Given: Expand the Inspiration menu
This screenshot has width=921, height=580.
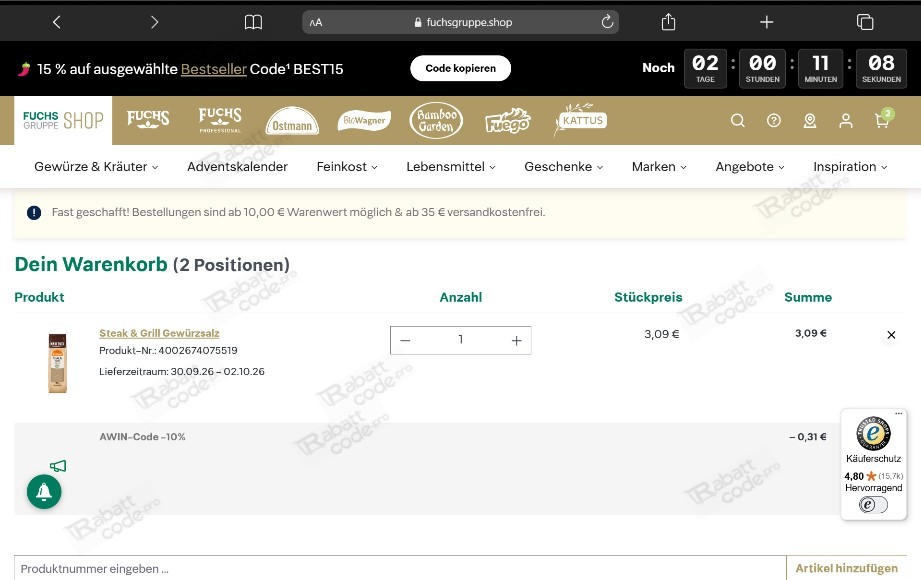Looking at the screenshot, I should (850, 167).
